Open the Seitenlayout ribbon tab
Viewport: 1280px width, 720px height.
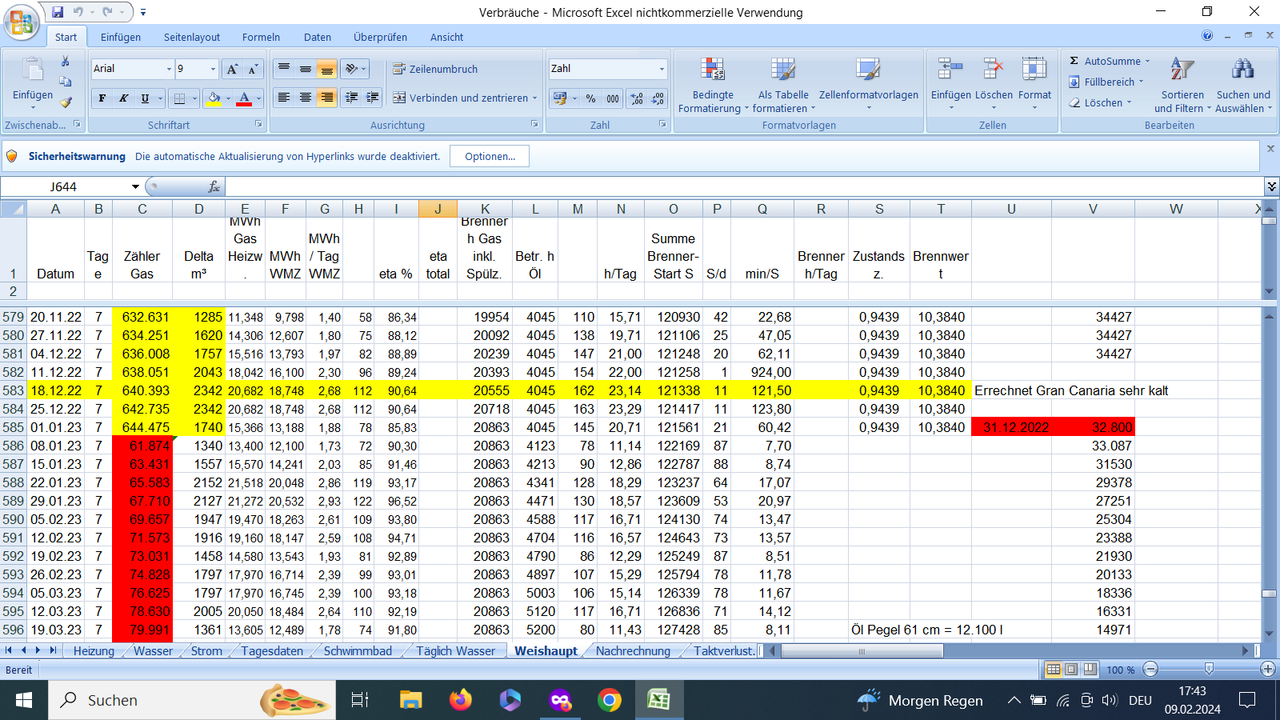coord(192,37)
